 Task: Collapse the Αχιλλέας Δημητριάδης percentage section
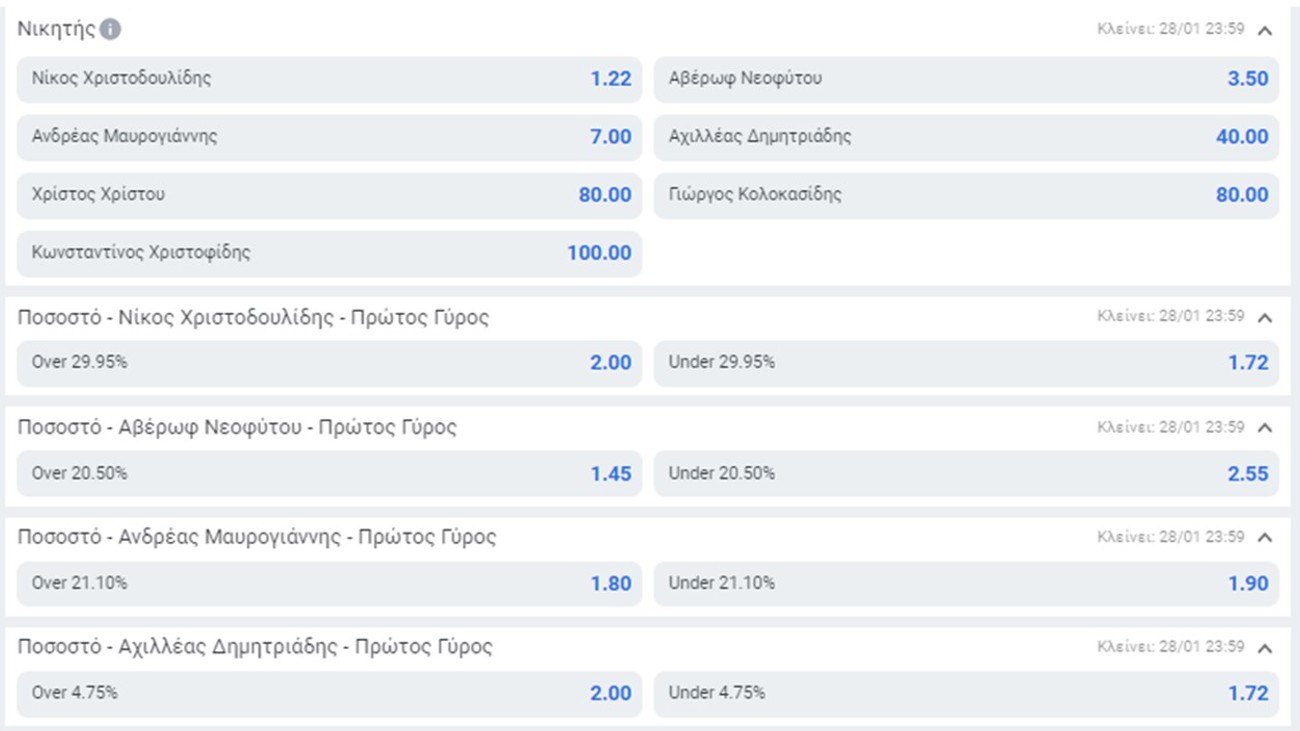coord(1264,648)
